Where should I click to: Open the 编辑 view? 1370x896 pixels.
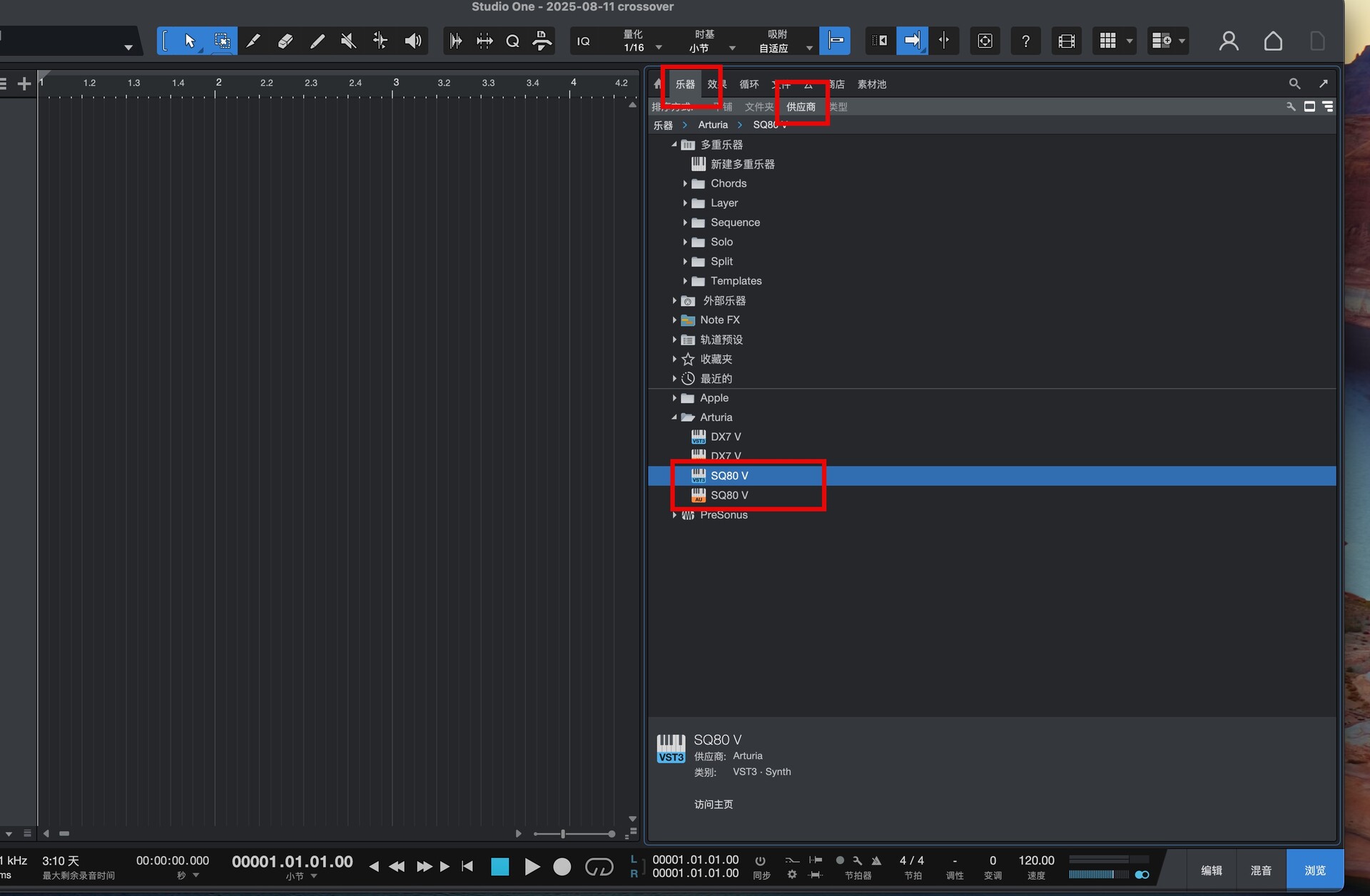(x=1211, y=870)
